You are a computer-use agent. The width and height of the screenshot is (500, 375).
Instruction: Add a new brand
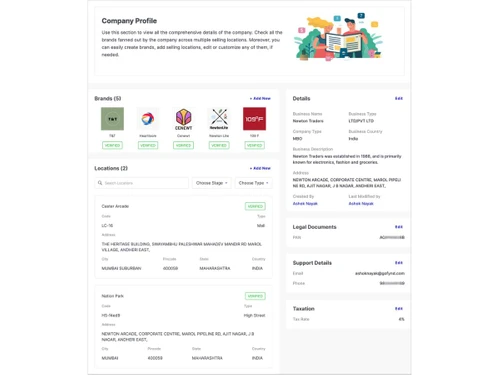point(260,99)
